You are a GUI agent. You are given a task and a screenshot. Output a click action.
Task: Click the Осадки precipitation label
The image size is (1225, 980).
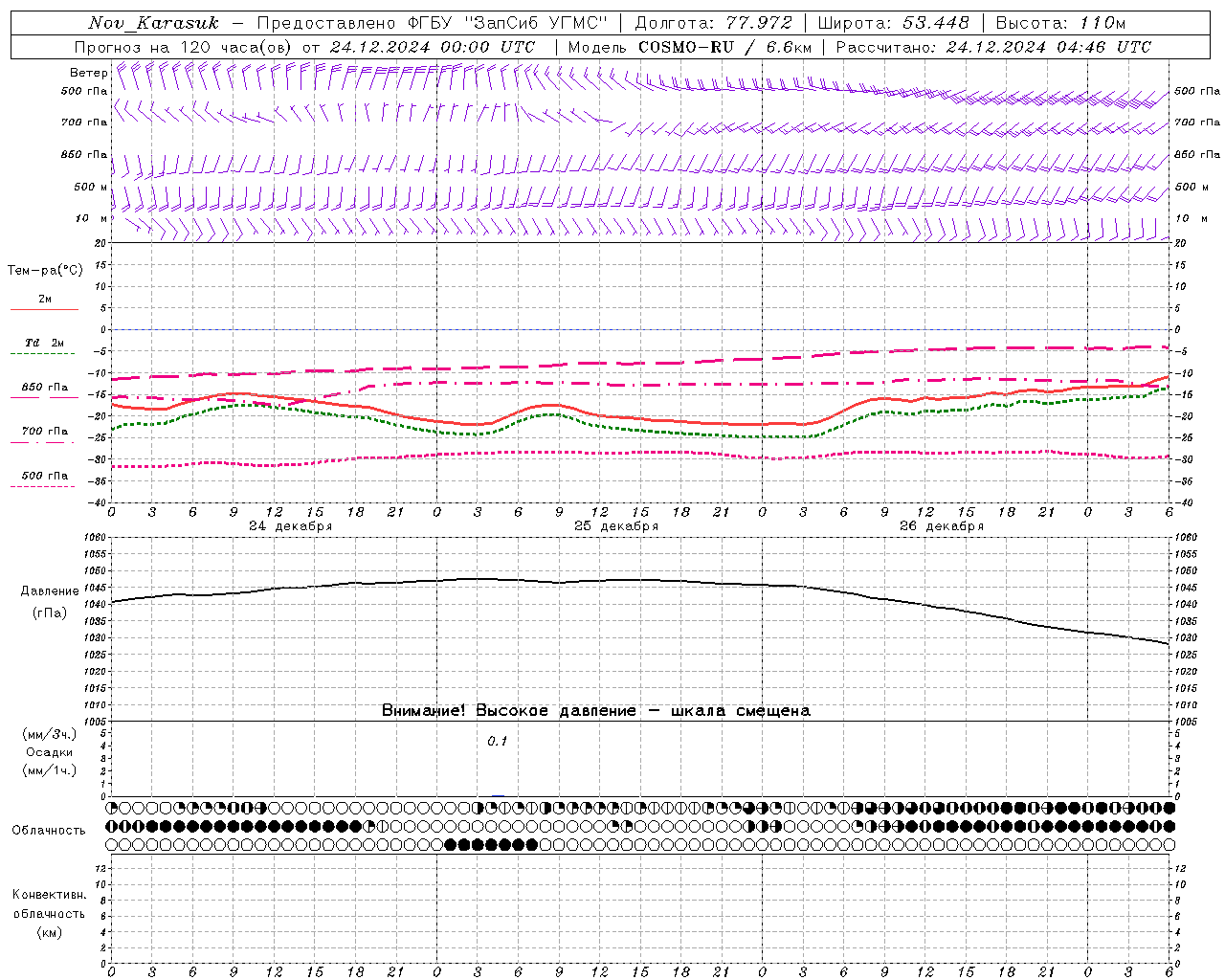click(x=50, y=752)
